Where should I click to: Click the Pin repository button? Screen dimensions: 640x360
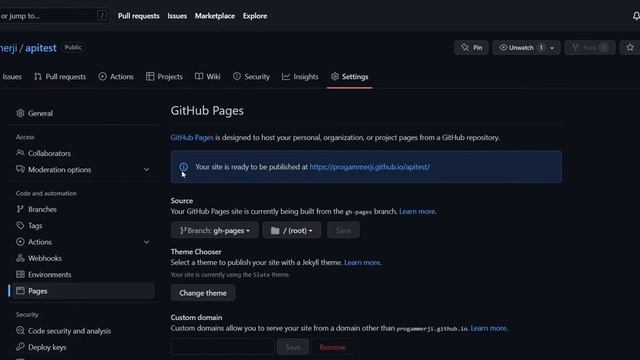pyautogui.click(x=471, y=48)
